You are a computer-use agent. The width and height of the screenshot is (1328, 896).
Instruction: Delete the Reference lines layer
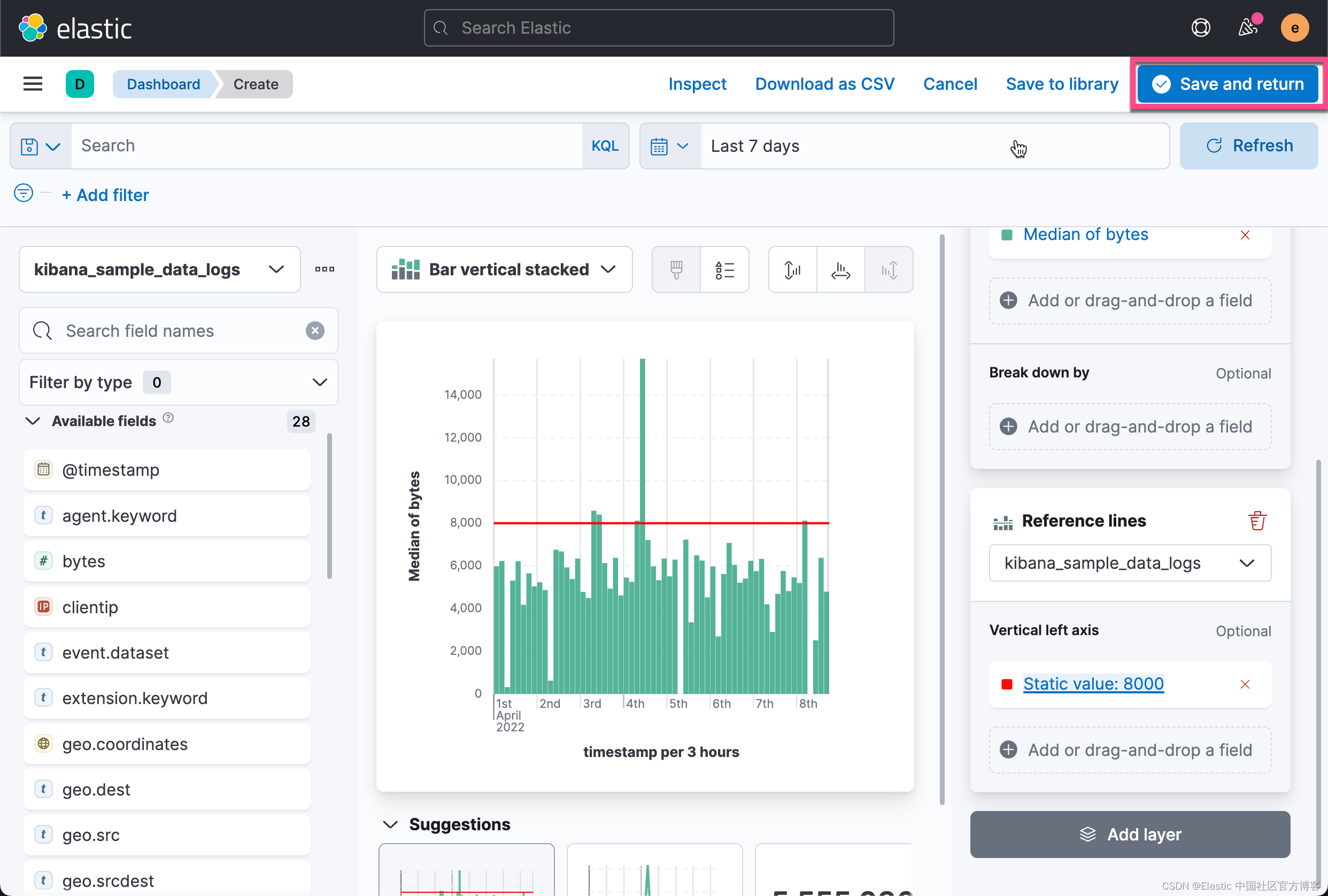pos(1256,521)
